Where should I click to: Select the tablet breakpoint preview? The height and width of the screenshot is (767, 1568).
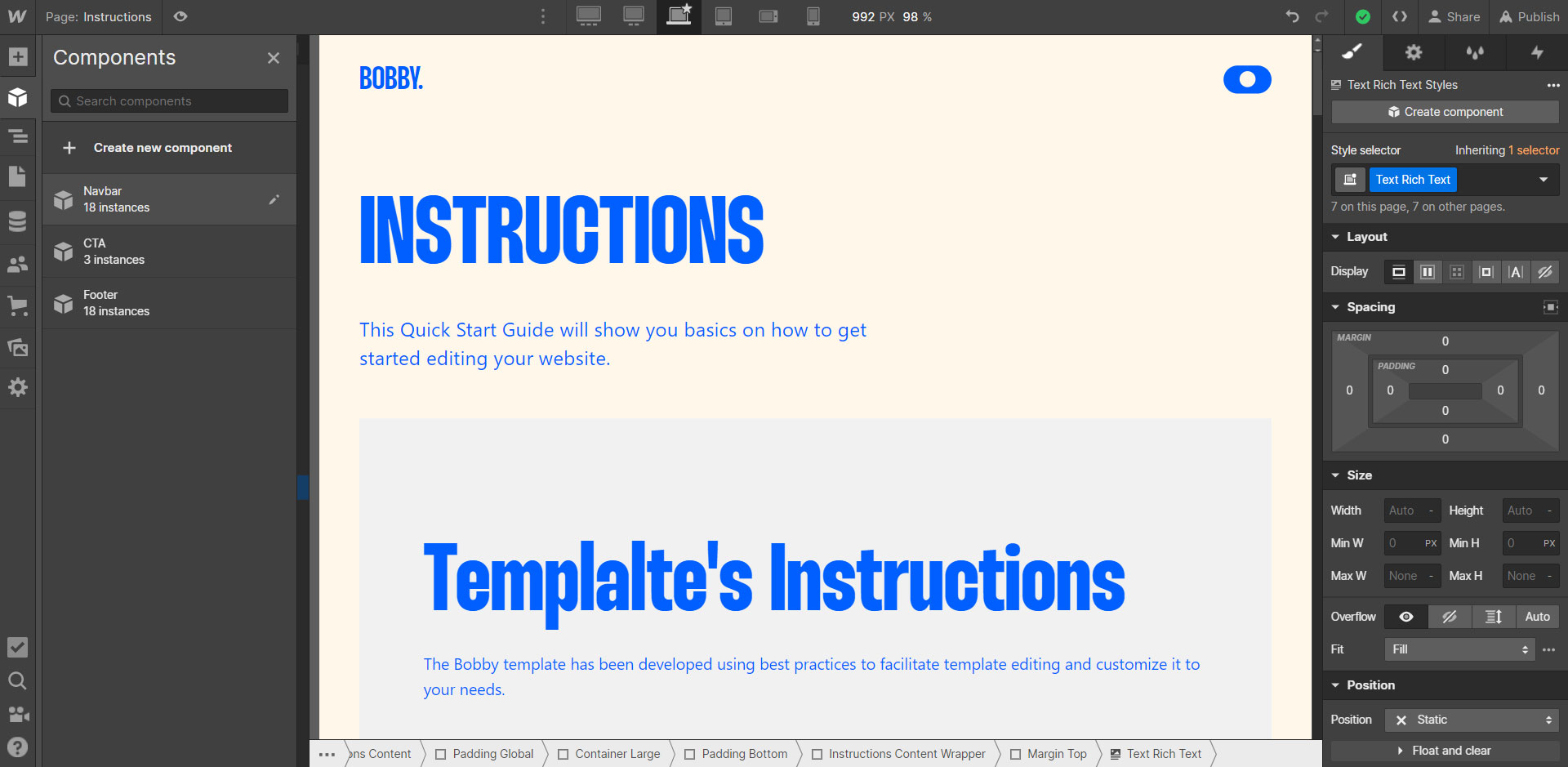click(x=723, y=16)
